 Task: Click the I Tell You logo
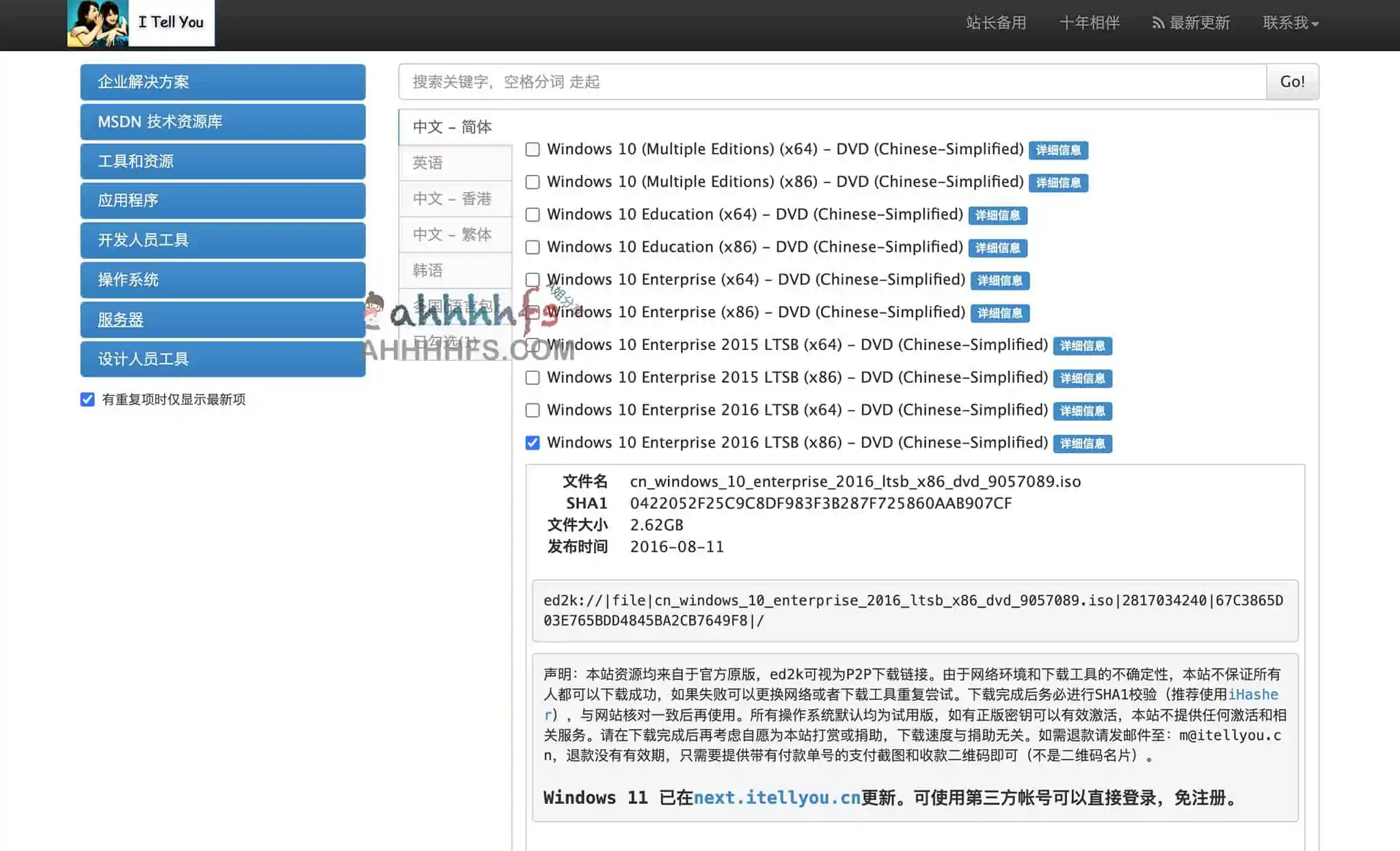[137, 23]
